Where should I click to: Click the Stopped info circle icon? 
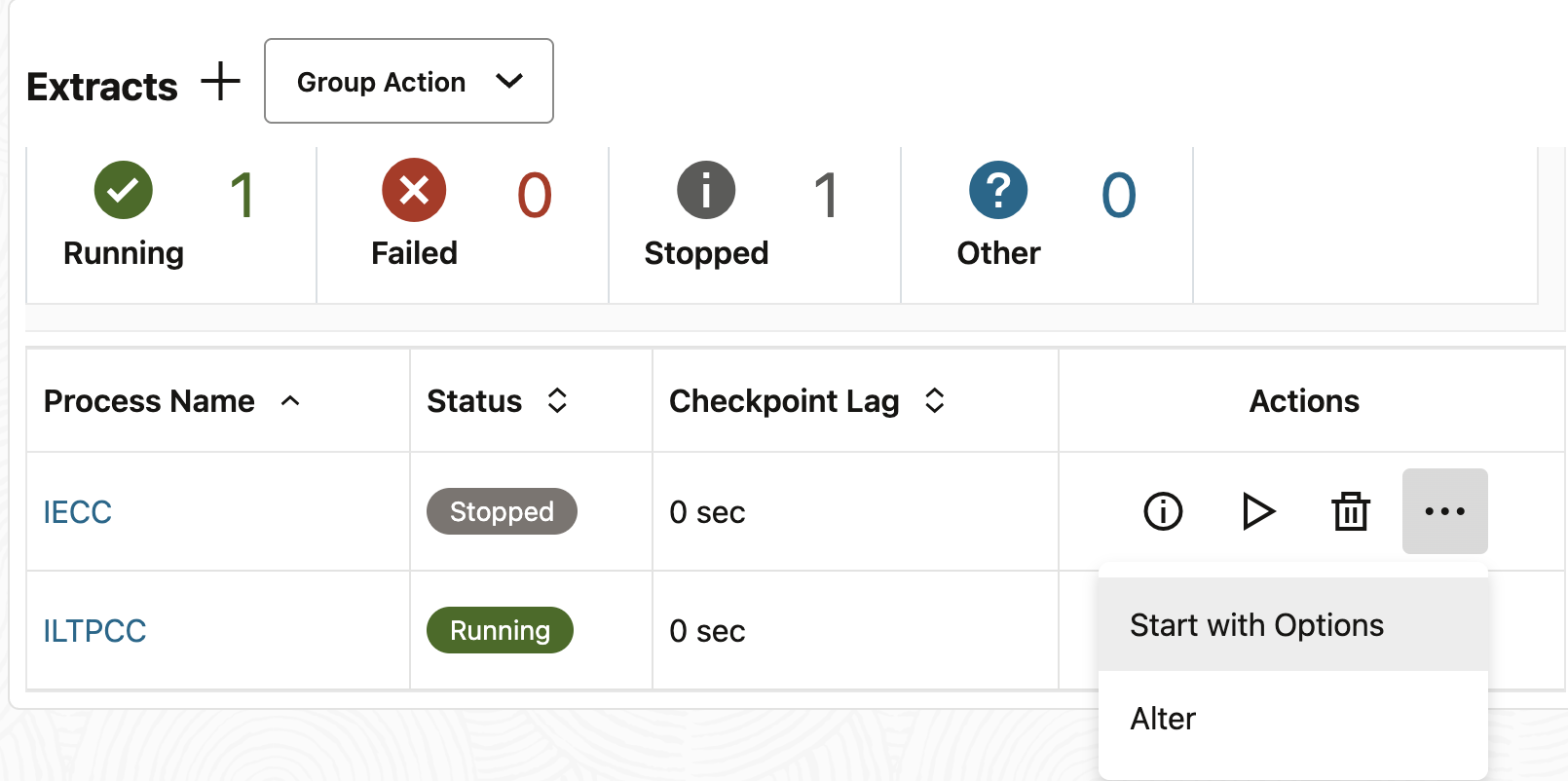pyautogui.click(x=706, y=190)
